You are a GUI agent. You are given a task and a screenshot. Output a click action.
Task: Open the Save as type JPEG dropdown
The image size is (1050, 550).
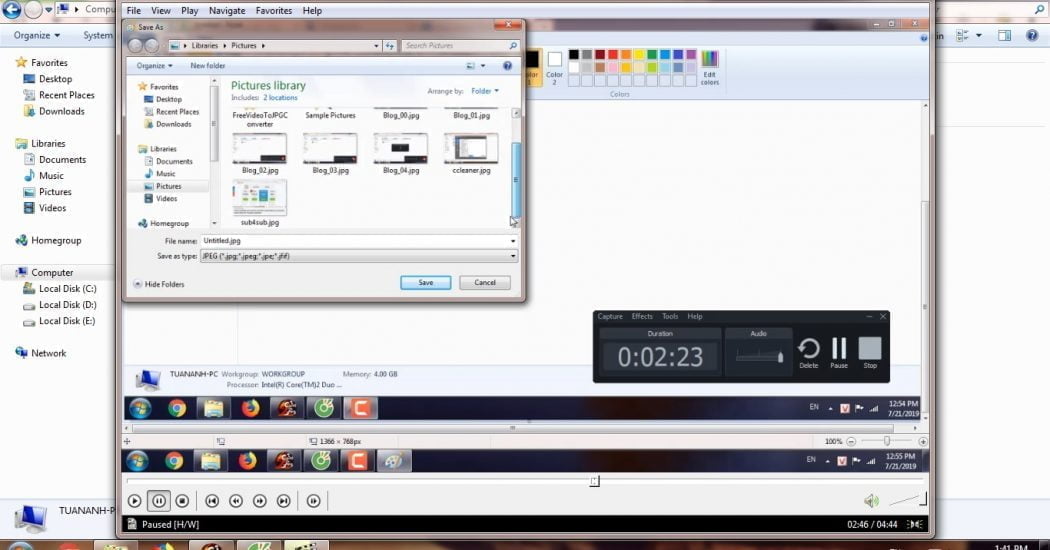(359, 256)
